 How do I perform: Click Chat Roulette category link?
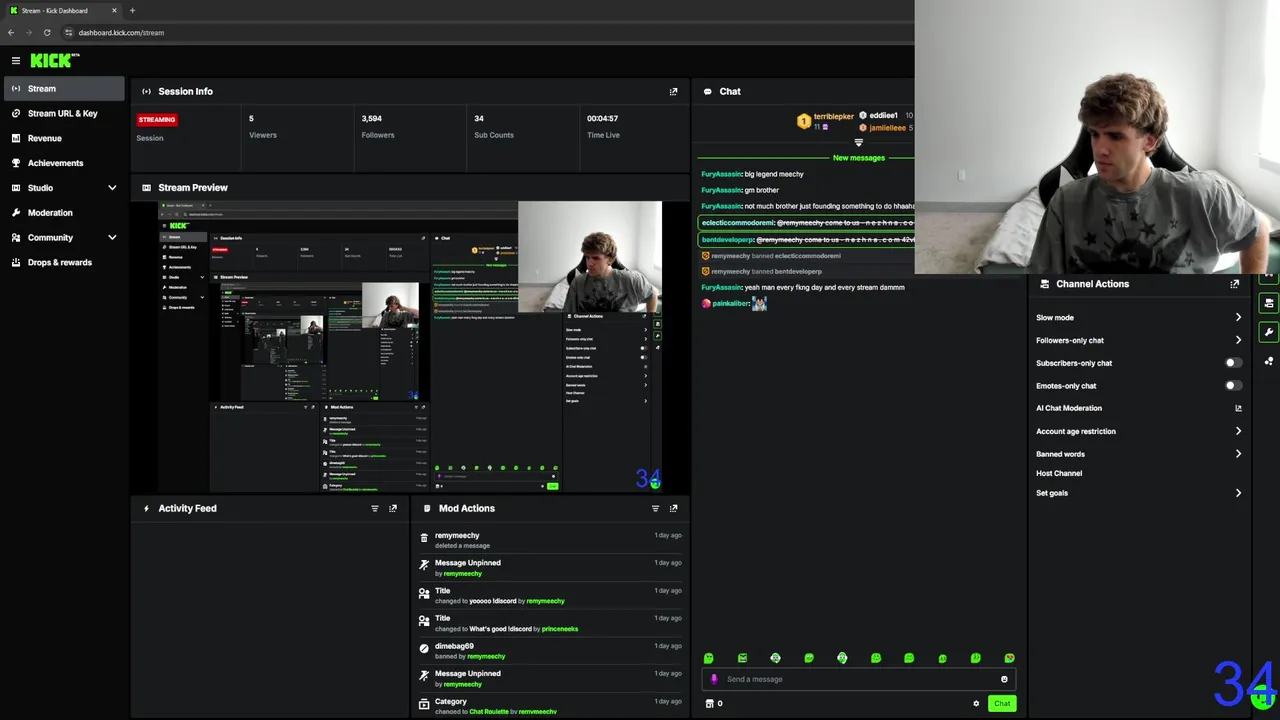[489, 712]
